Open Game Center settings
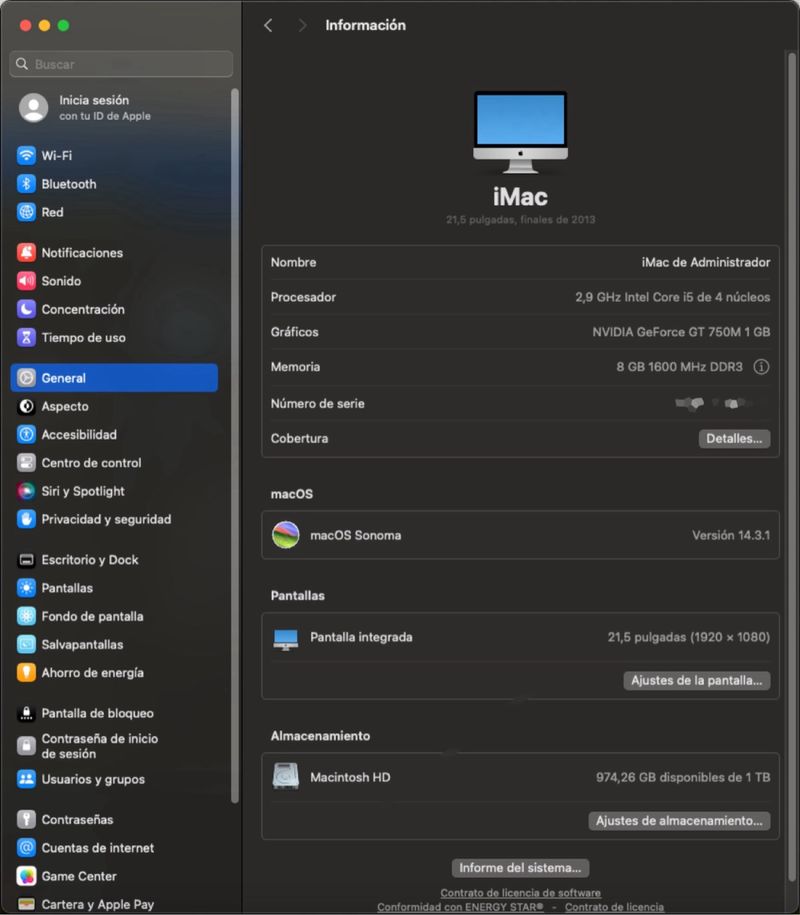The height and width of the screenshot is (915, 800). (x=114, y=876)
